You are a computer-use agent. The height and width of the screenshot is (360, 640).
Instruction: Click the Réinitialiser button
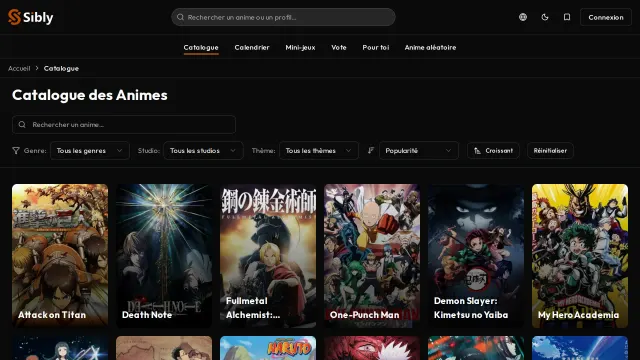[x=550, y=151]
